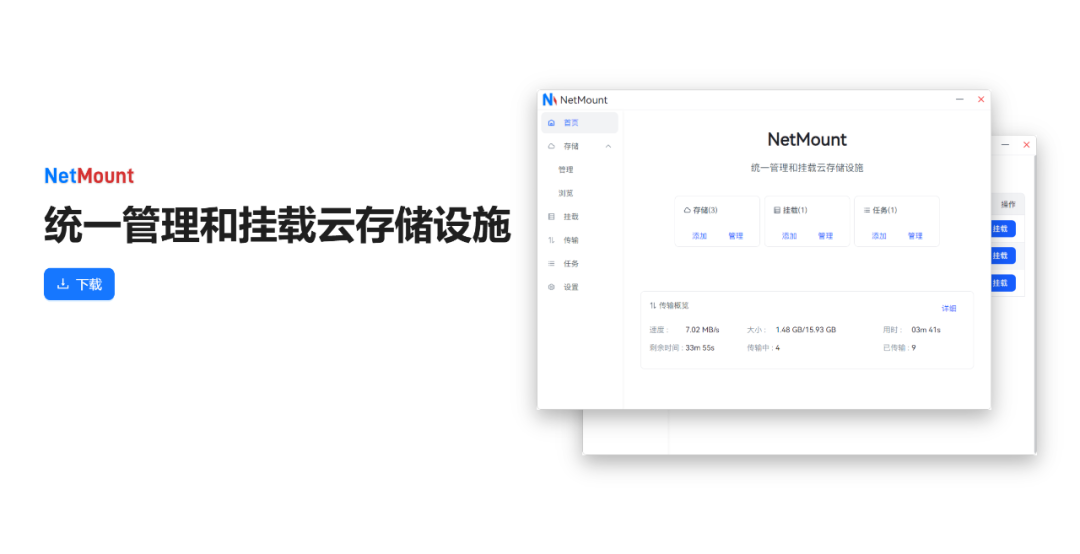1080x554 pixels.
Task: Minimize the front NetMount window
Action: [959, 99]
